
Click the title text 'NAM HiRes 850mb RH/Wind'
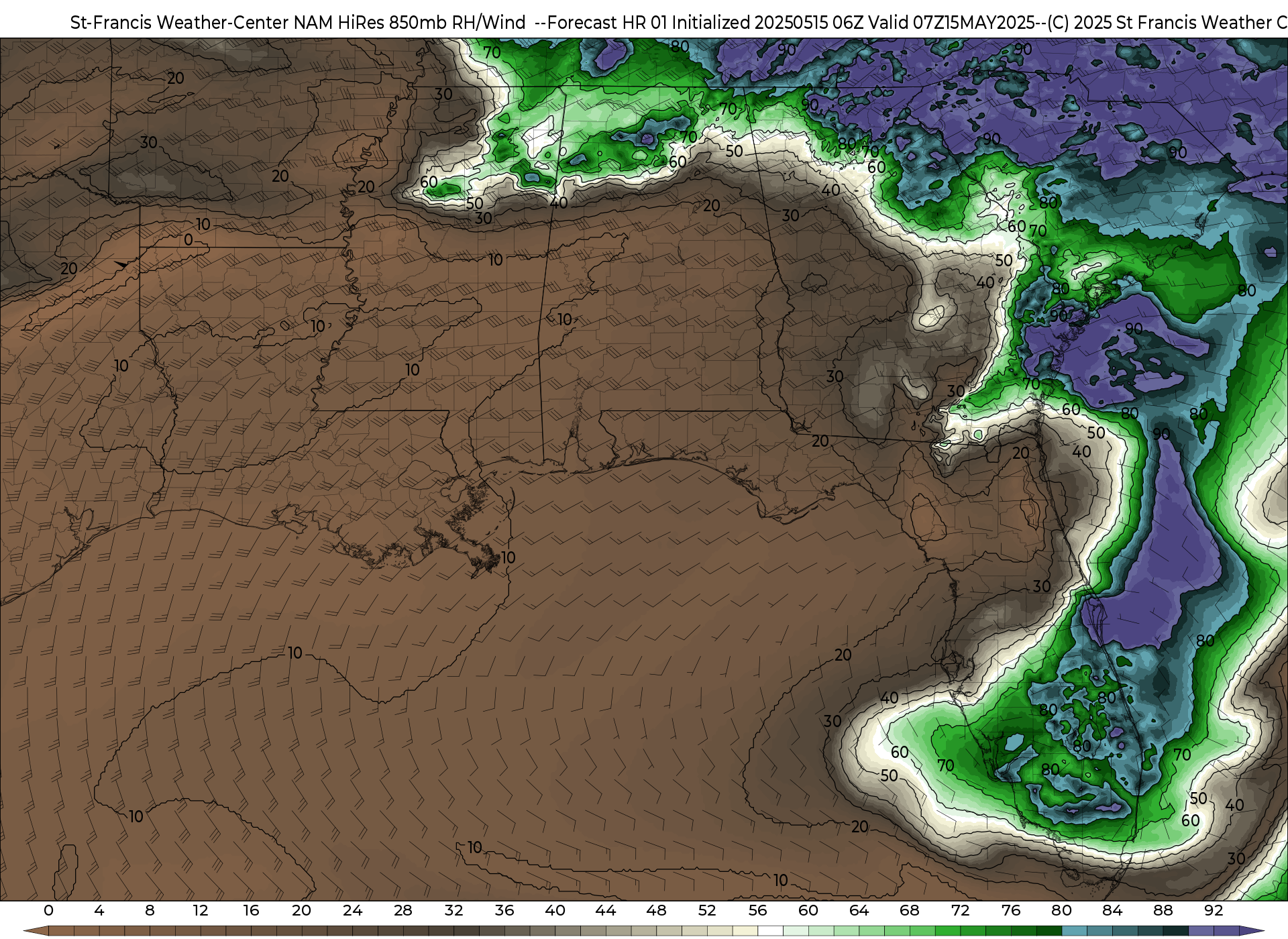tap(411, 23)
